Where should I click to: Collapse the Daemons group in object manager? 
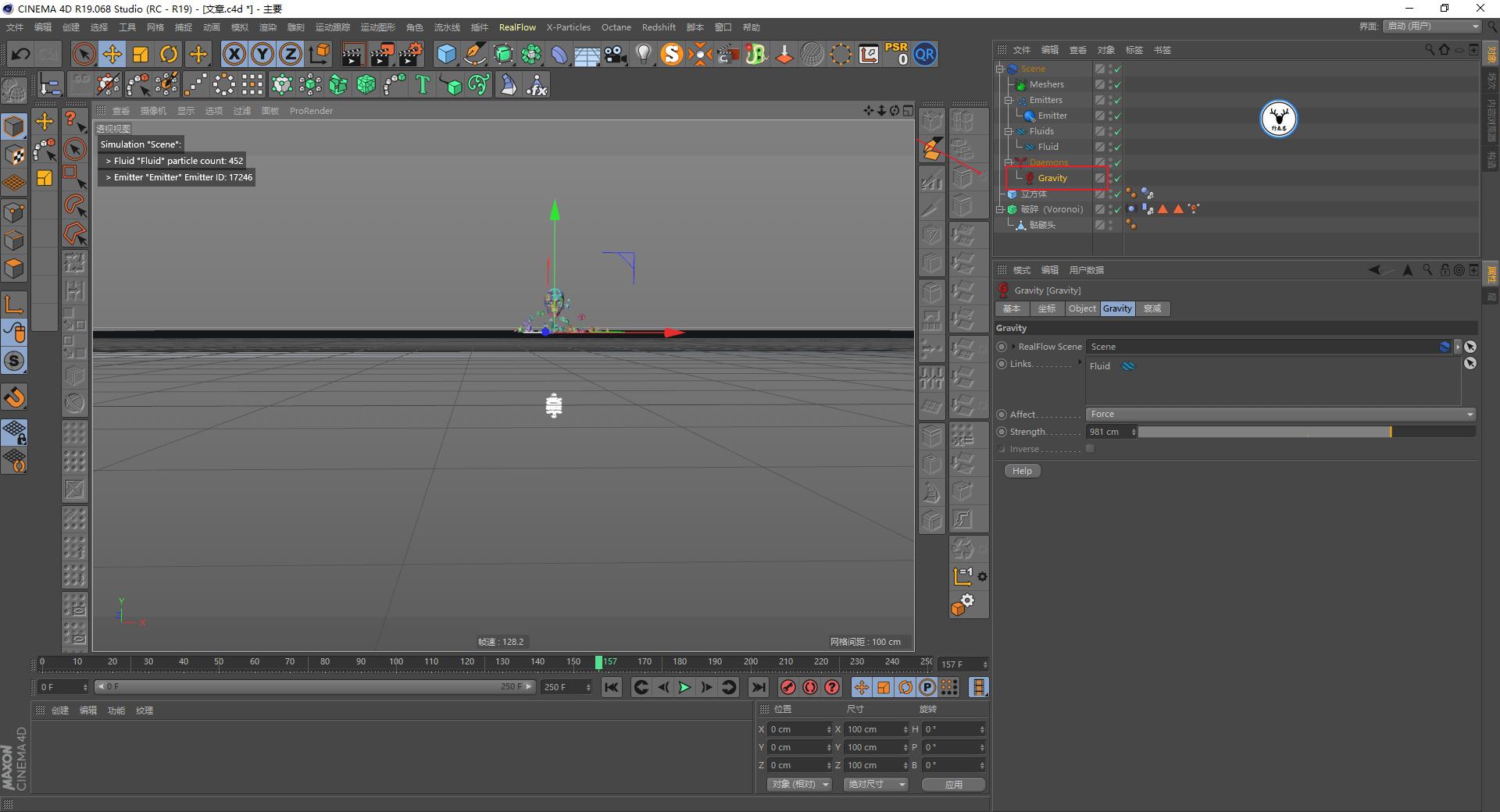coord(1008,162)
